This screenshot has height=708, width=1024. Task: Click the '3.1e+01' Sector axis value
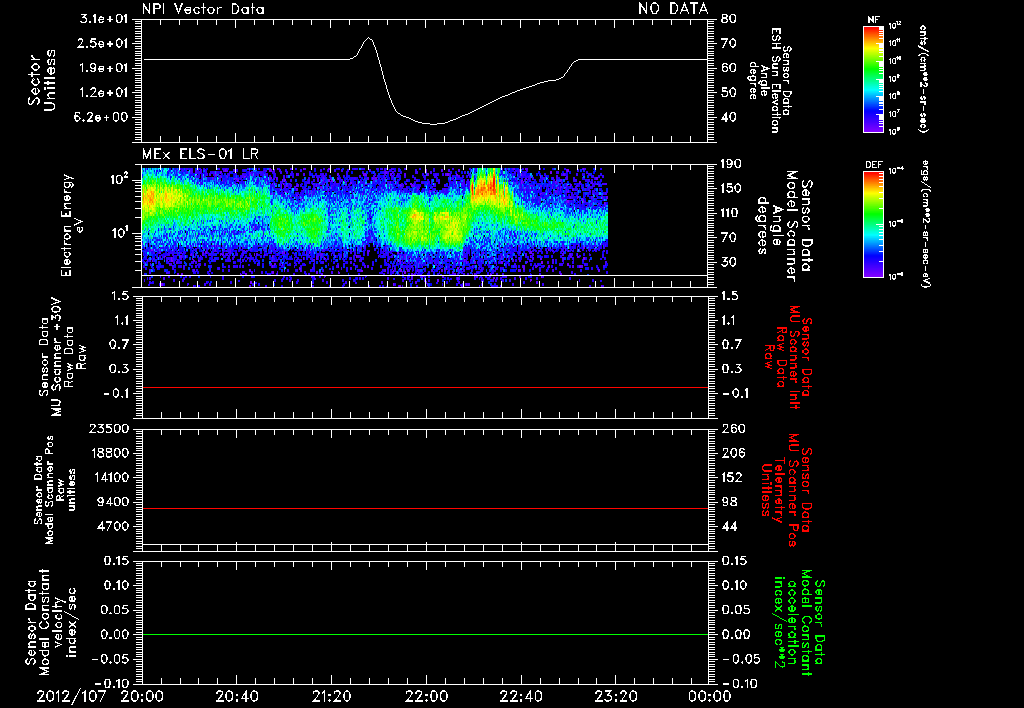(104, 19)
